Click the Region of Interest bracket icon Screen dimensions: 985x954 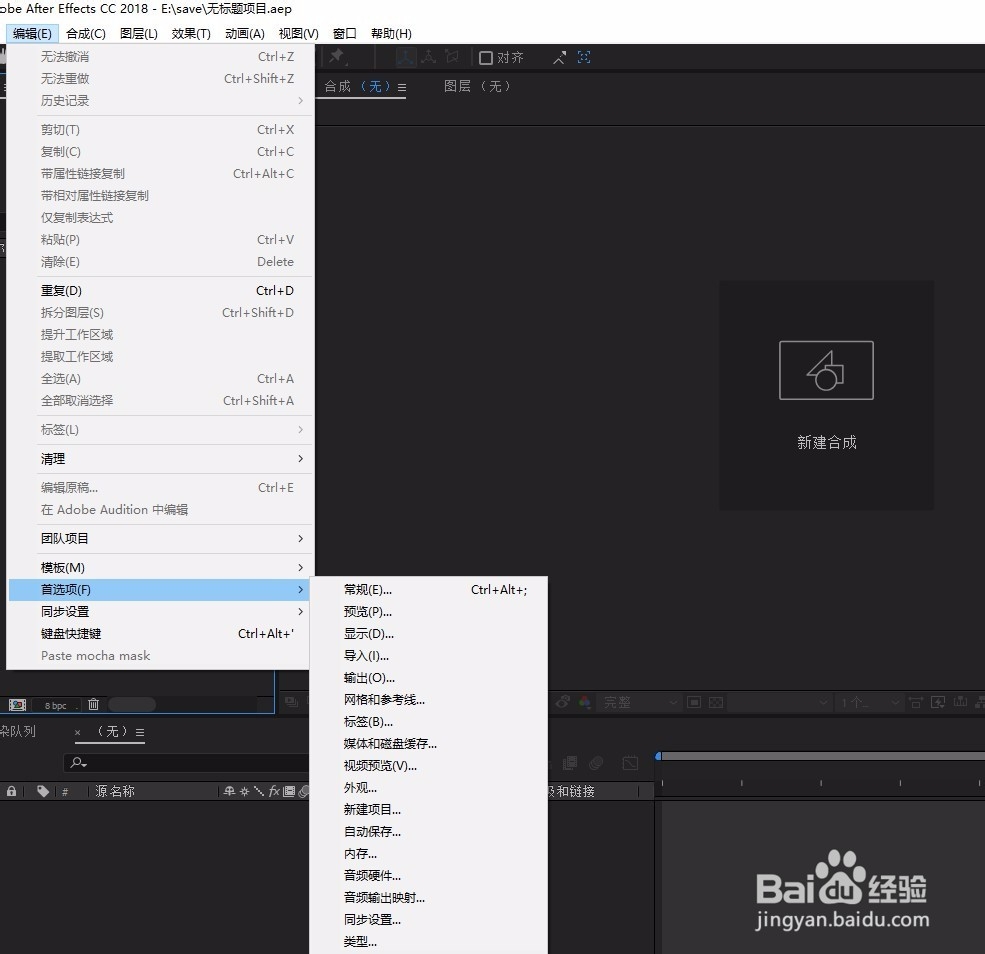click(x=693, y=703)
